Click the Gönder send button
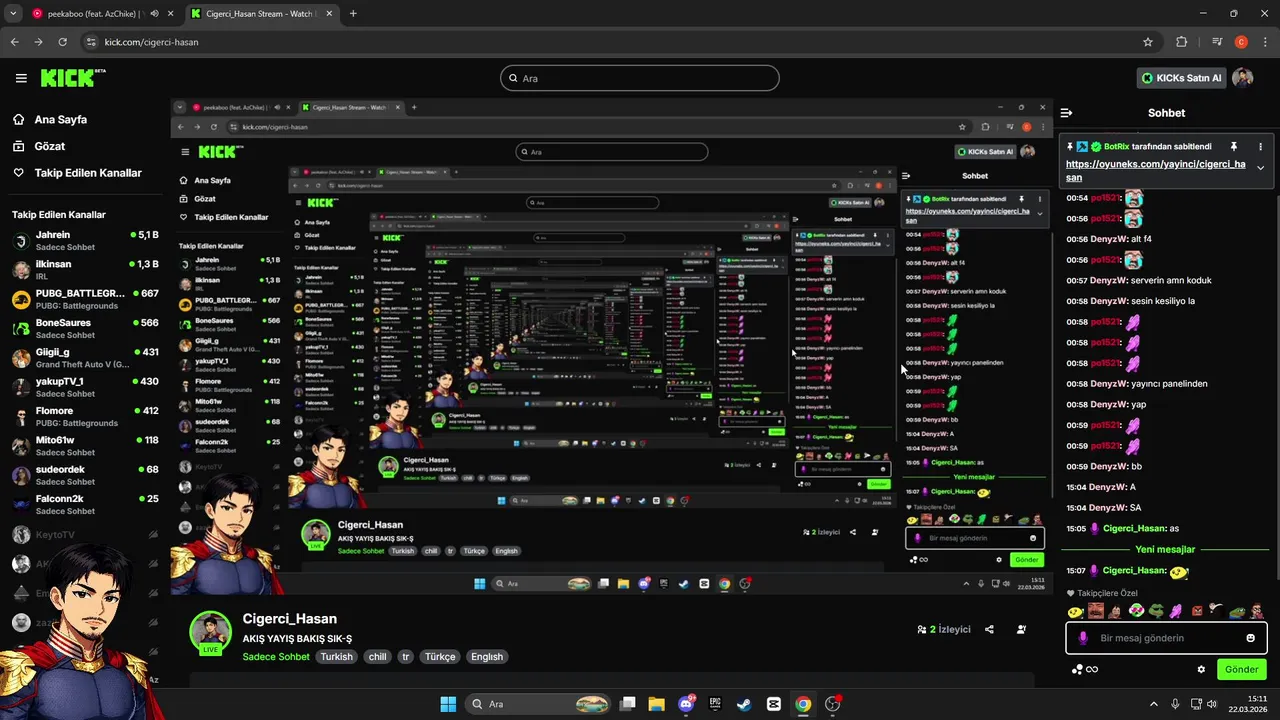The height and width of the screenshot is (720, 1280). [x=1242, y=670]
